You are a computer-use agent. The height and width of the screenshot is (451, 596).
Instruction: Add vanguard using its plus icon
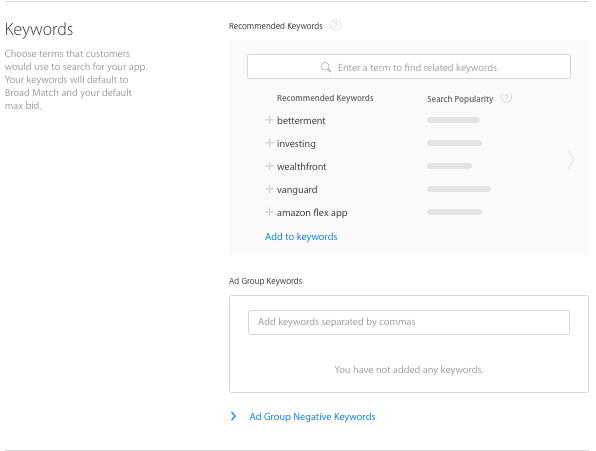point(269,189)
